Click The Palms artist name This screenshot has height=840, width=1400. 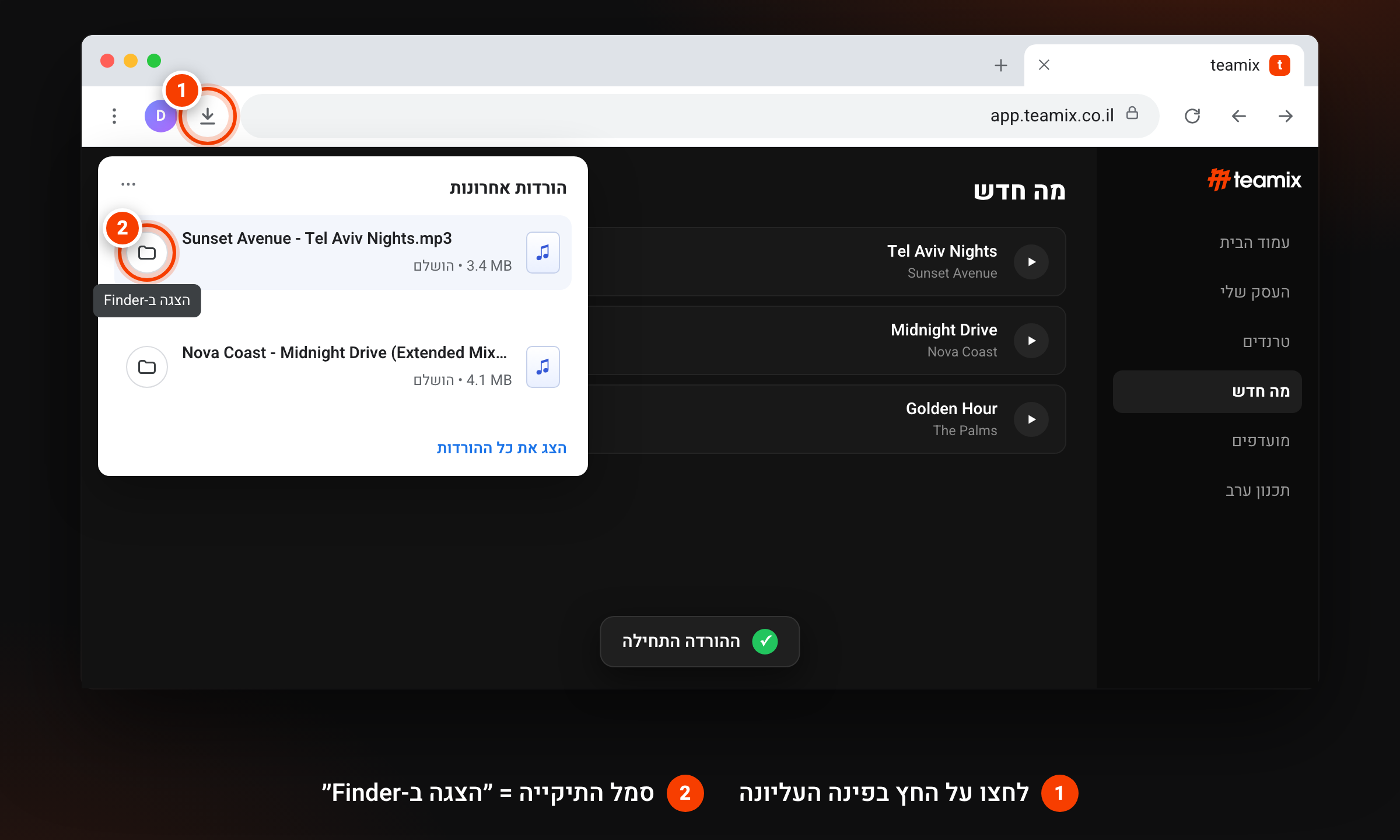click(965, 430)
